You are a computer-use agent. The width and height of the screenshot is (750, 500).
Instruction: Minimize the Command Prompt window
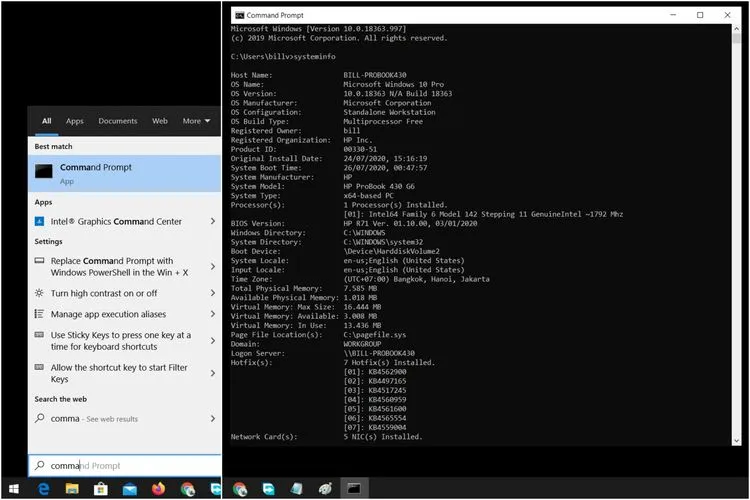pyautogui.click(x=673, y=15)
